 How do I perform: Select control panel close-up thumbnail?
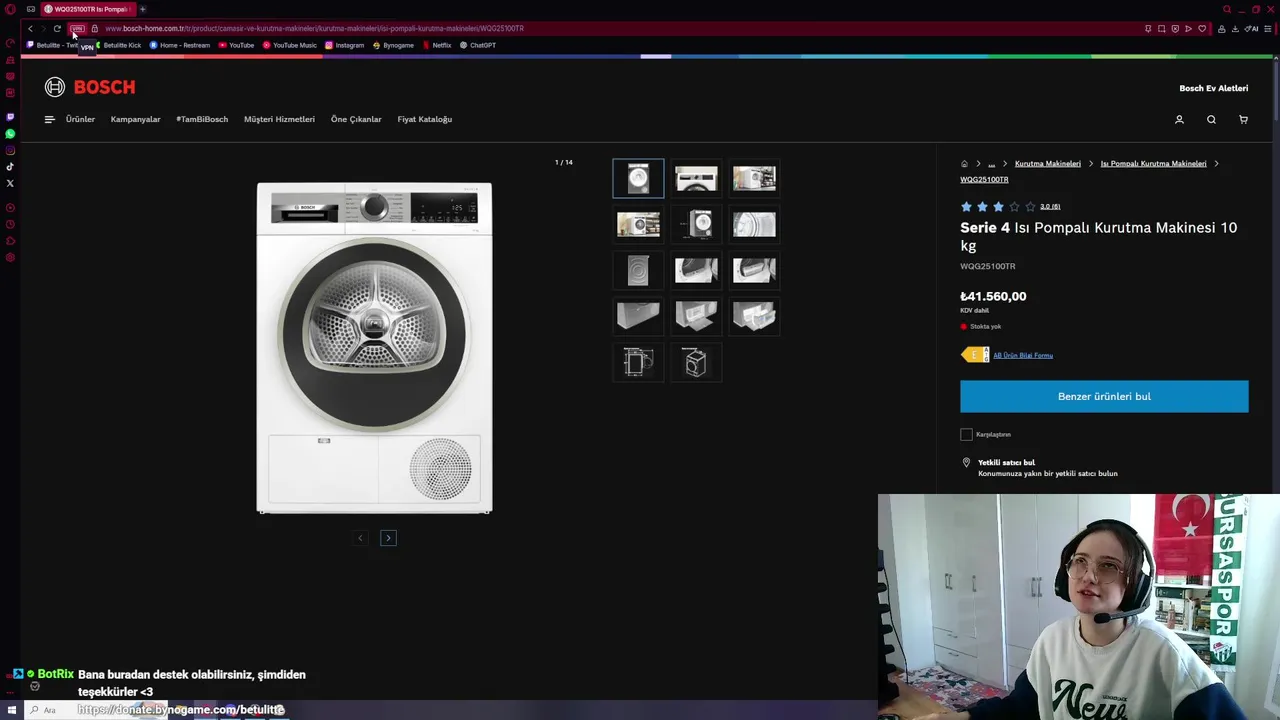point(696,178)
